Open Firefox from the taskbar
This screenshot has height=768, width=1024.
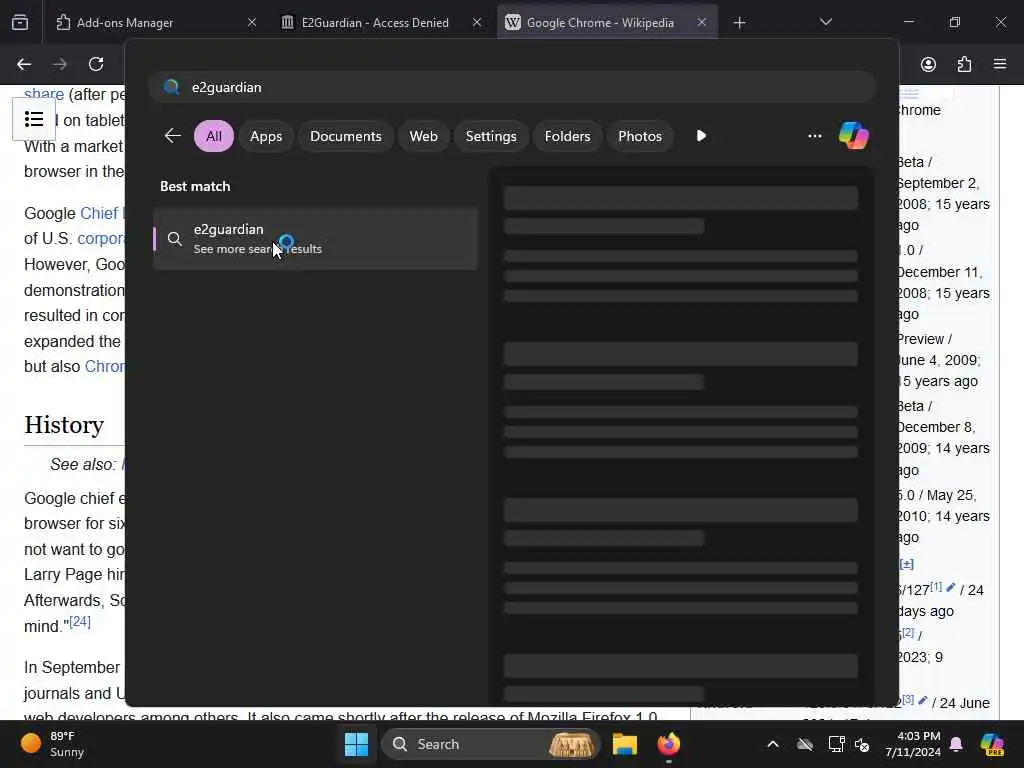(x=668, y=744)
